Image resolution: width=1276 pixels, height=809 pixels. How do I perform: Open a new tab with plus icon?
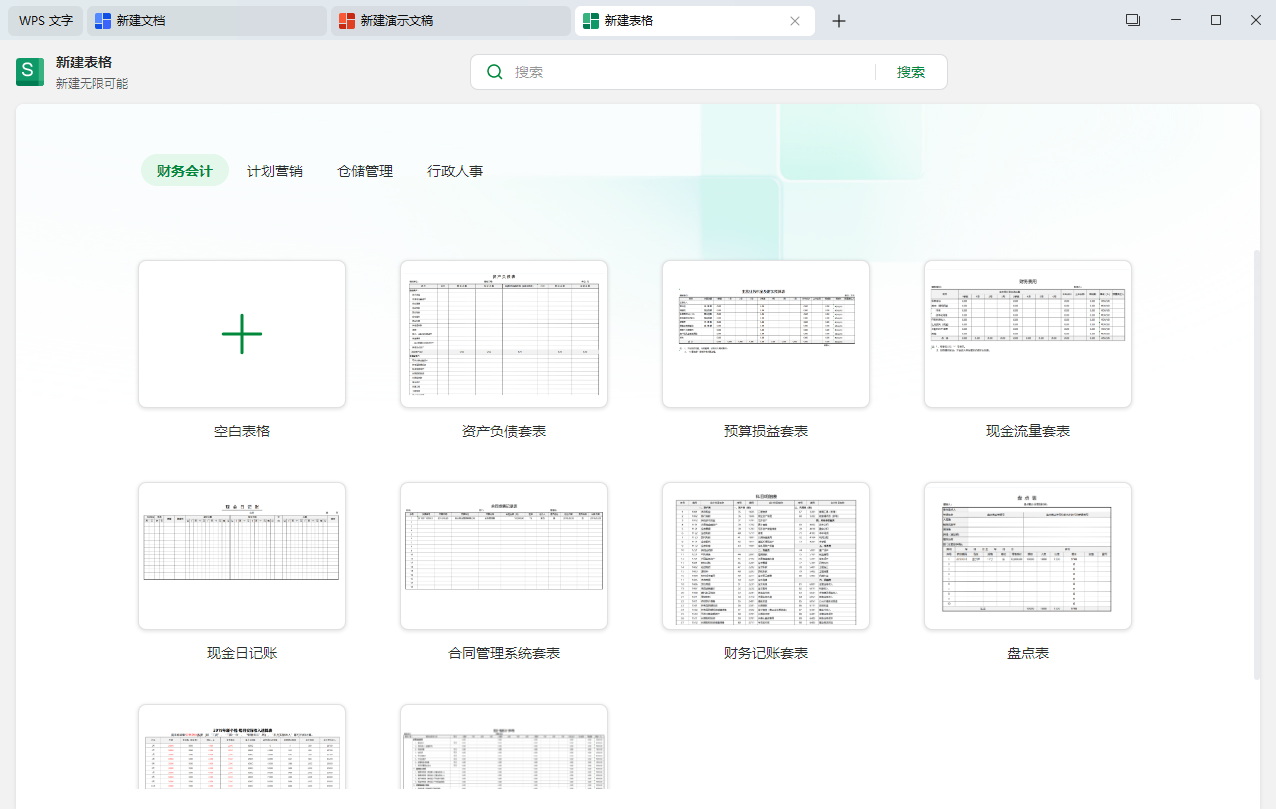839,21
